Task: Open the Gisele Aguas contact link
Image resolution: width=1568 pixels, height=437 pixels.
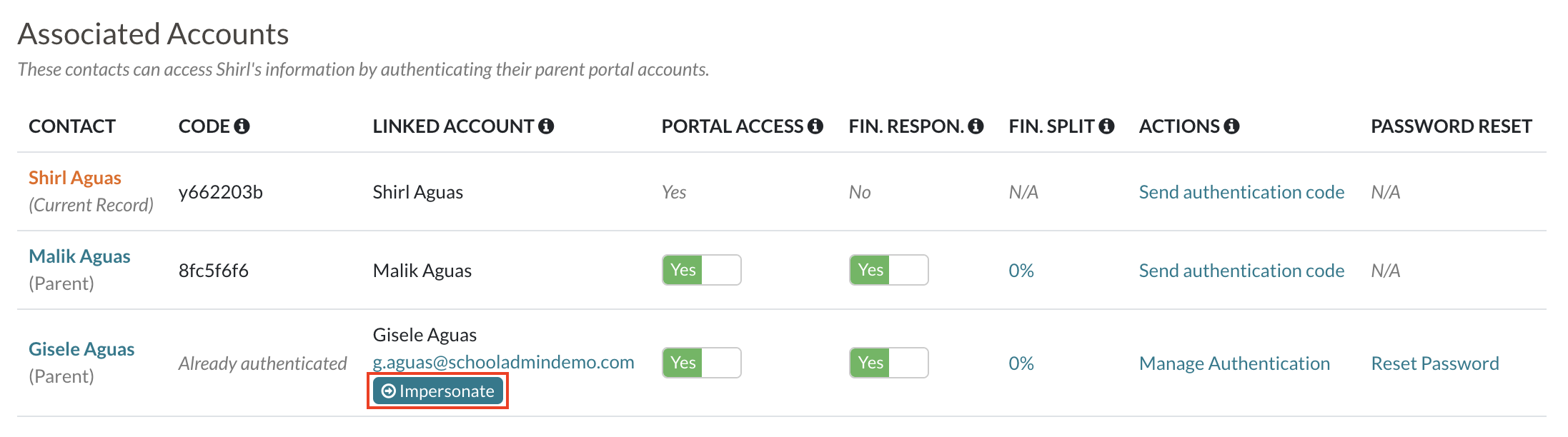Action: coord(81,349)
